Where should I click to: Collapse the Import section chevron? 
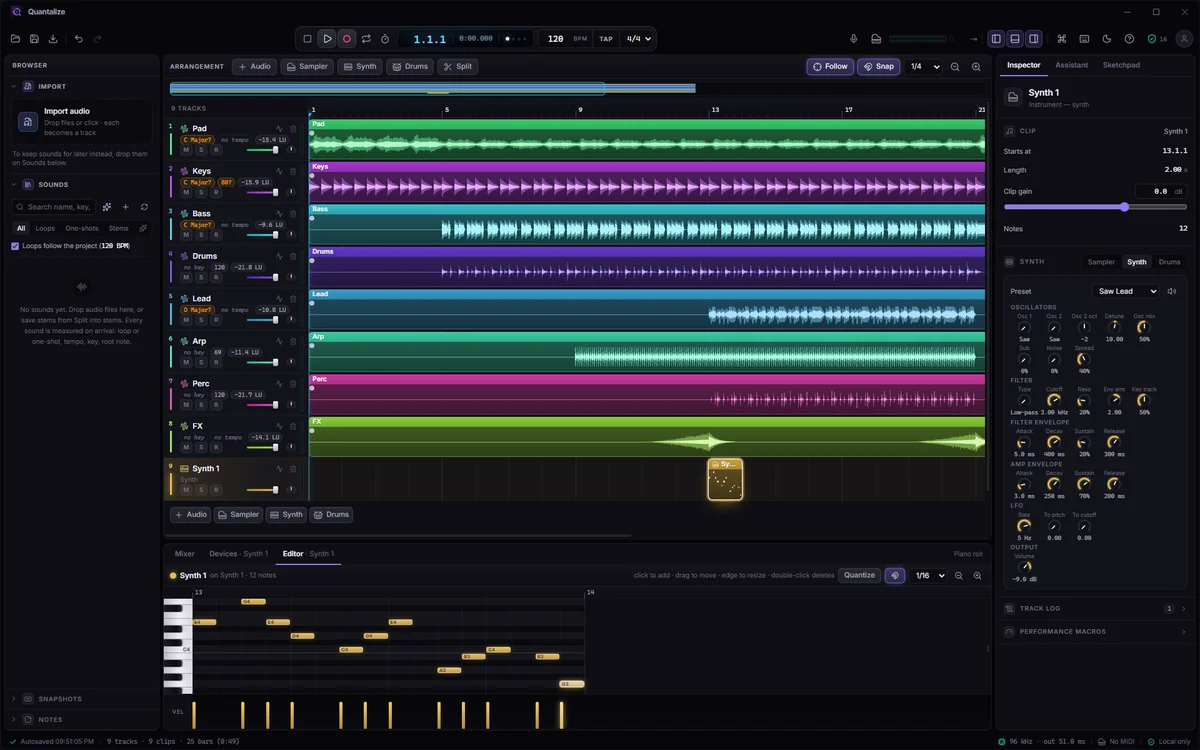14,87
